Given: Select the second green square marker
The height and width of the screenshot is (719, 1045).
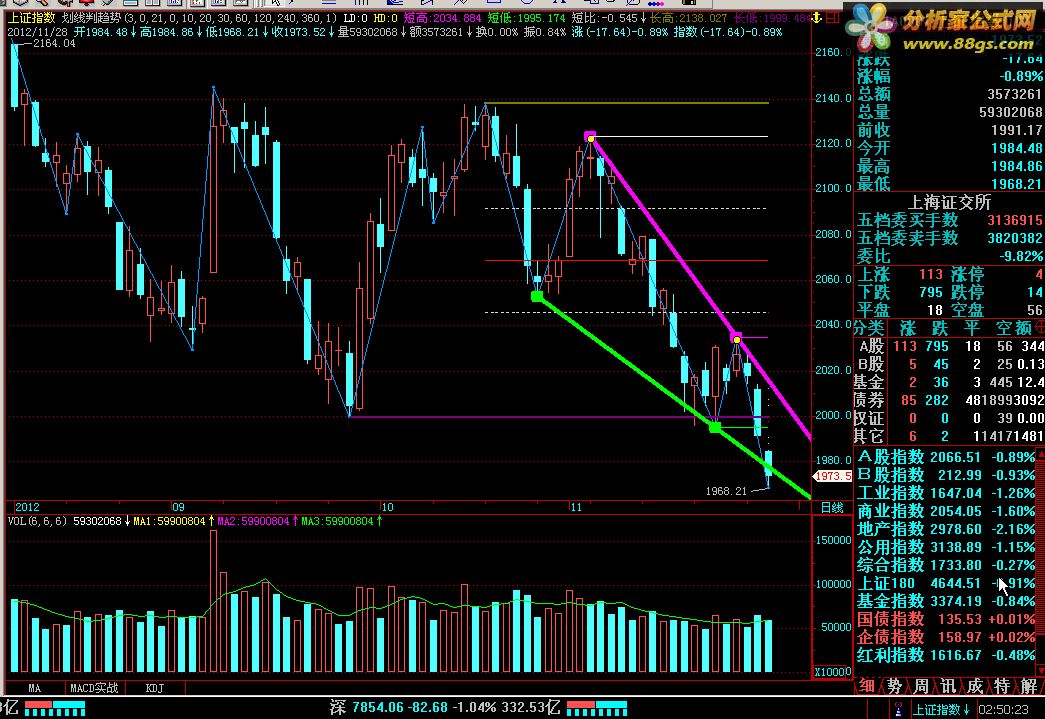Looking at the screenshot, I should tap(715, 426).
